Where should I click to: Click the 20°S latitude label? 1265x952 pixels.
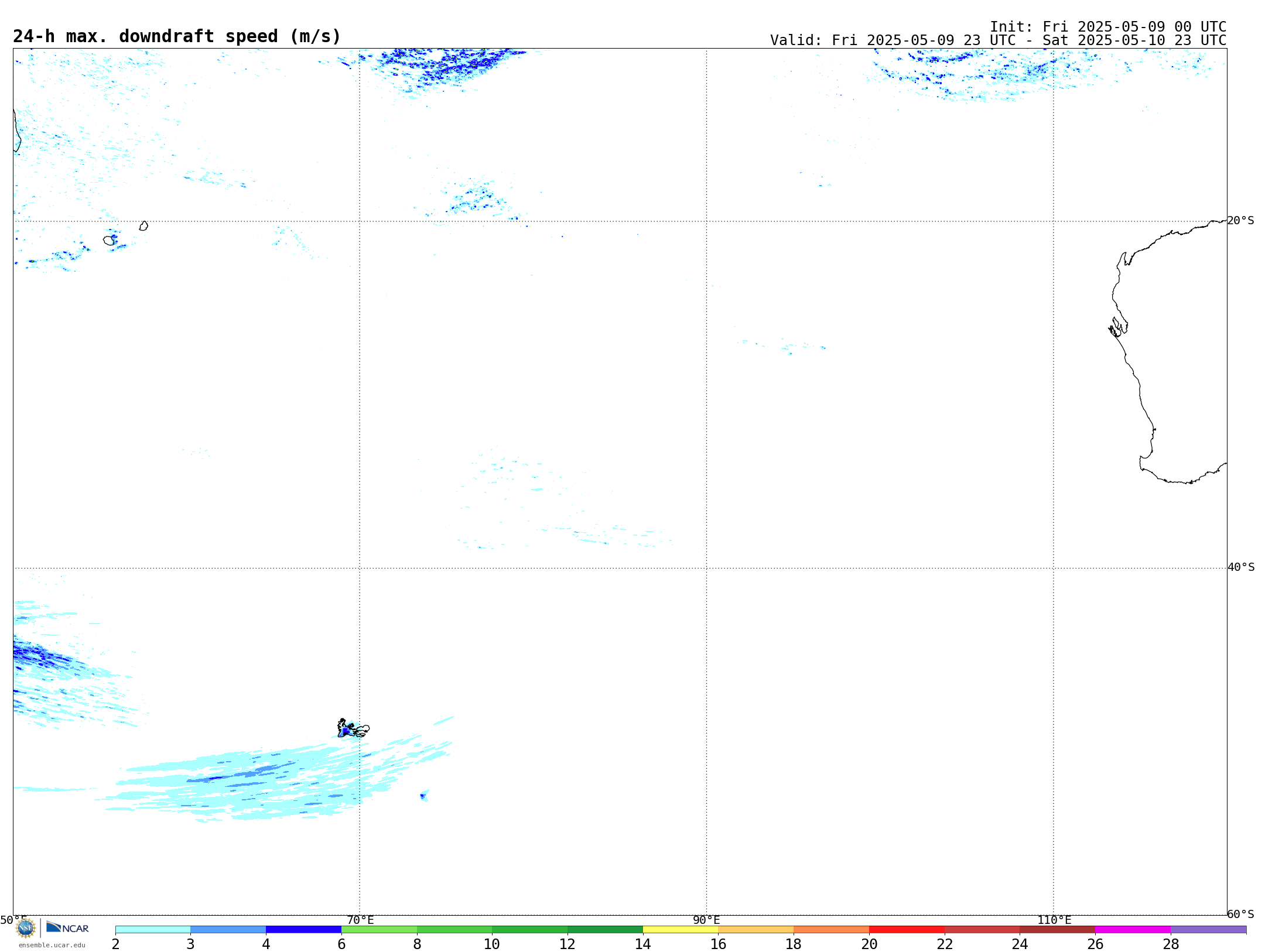[x=1240, y=221]
